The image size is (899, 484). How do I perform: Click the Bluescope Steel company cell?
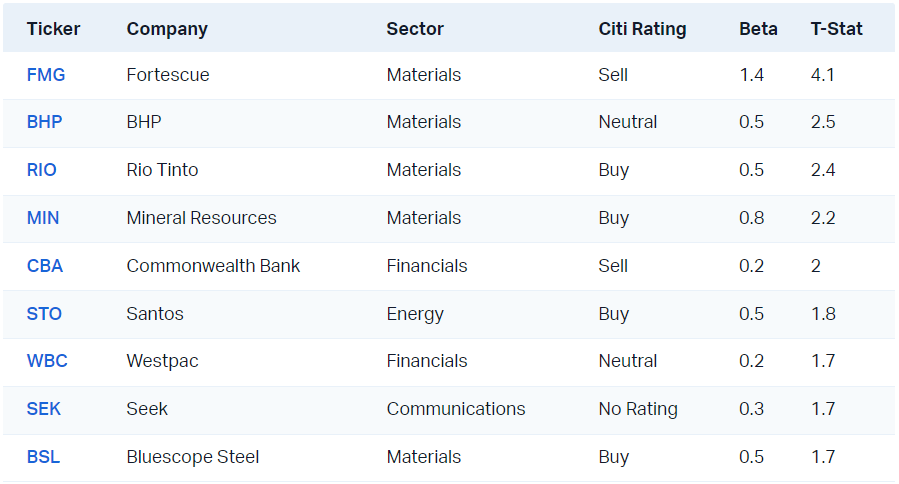(x=192, y=457)
